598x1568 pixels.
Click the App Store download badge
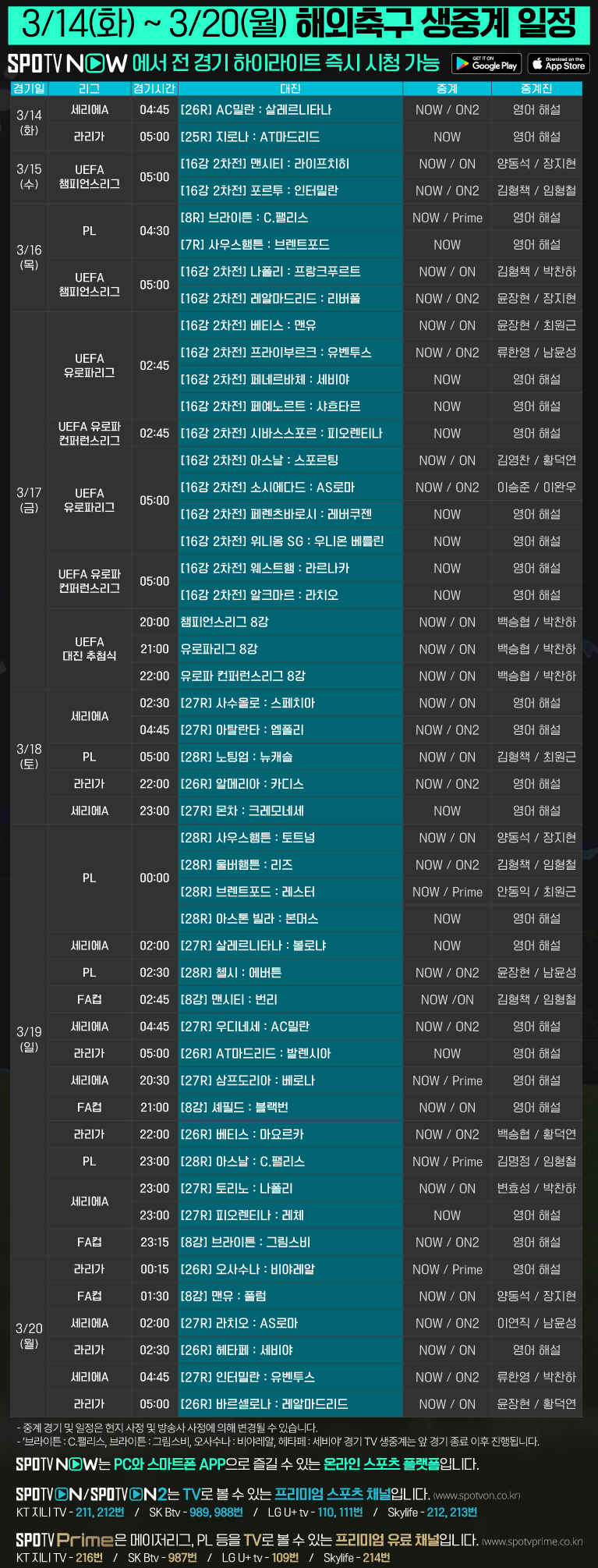[558, 64]
